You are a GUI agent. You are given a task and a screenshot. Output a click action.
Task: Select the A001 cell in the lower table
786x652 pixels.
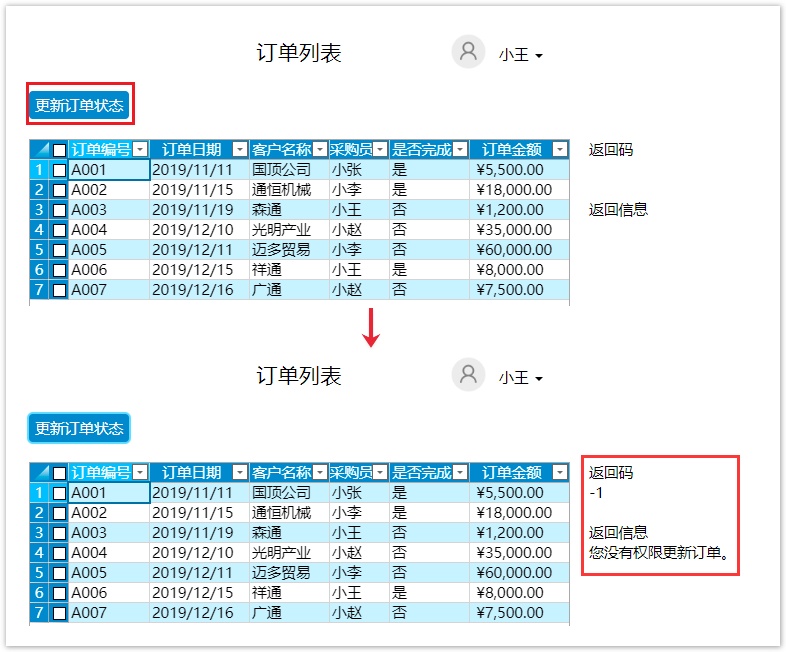[108, 493]
